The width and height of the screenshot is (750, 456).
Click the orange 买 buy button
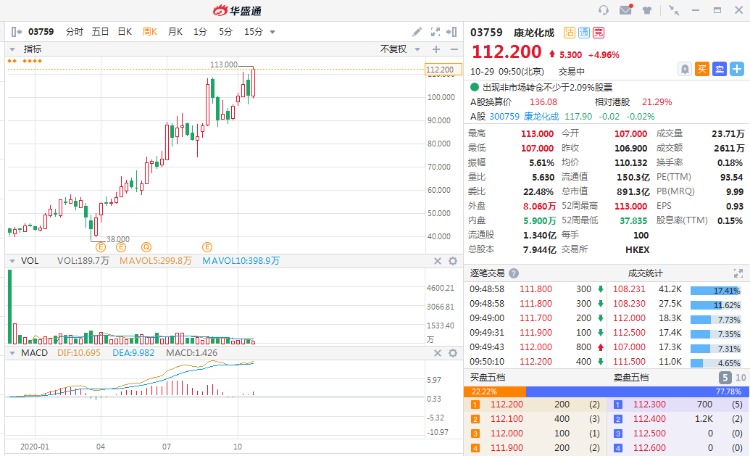[x=702, y=69]
